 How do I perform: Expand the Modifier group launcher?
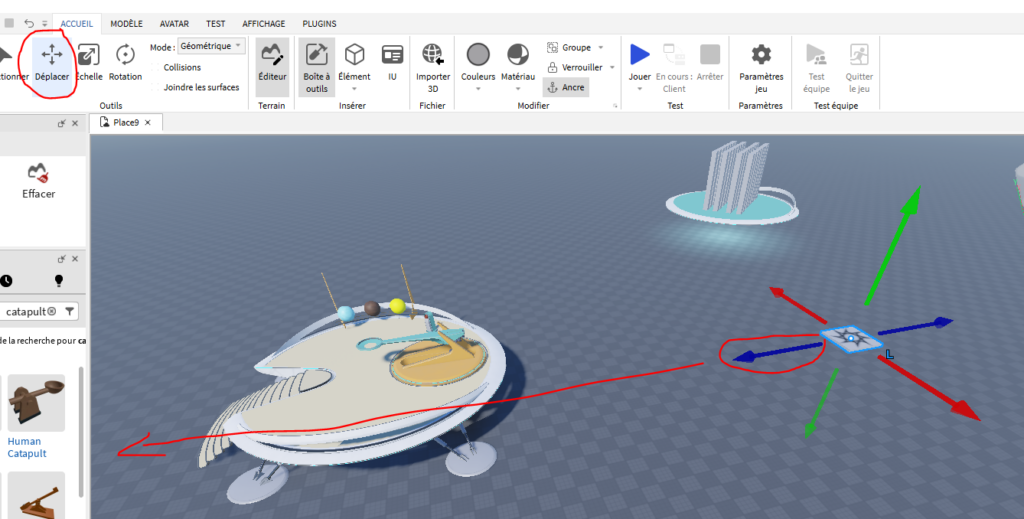point(615,106)
